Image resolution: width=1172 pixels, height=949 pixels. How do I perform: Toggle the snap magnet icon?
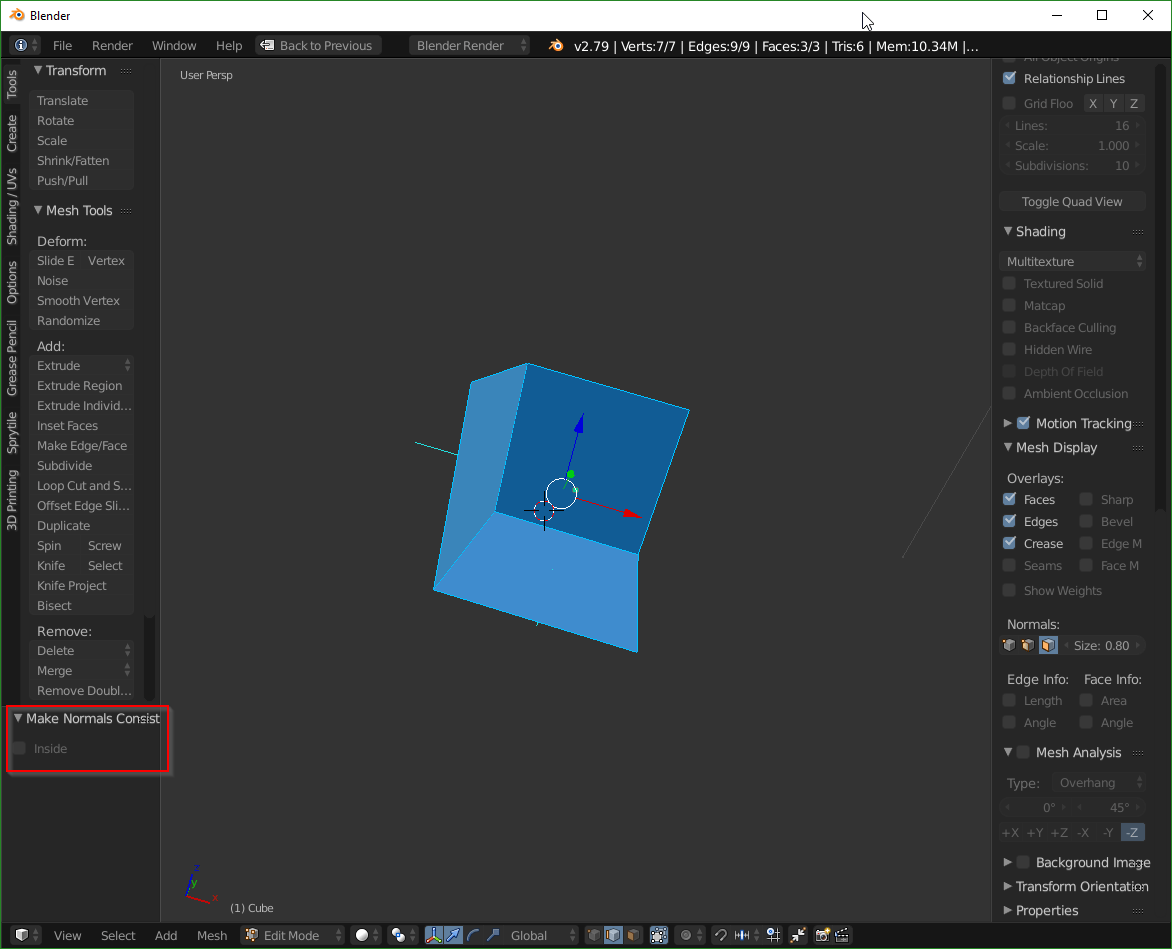pyautogui.click(x=720, y=935)
